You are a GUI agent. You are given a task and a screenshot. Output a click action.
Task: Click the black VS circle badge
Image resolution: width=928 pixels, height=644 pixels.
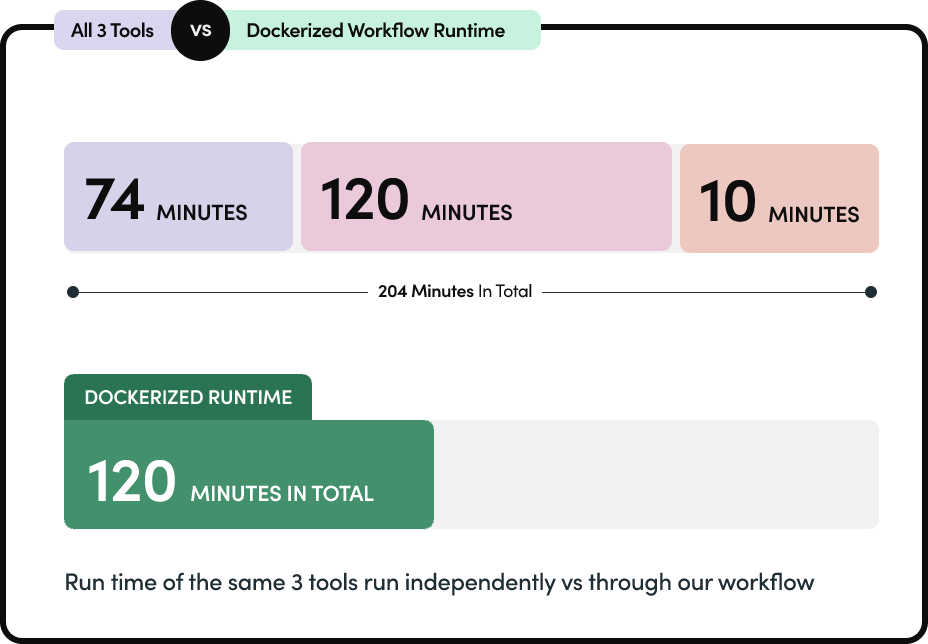200,31
